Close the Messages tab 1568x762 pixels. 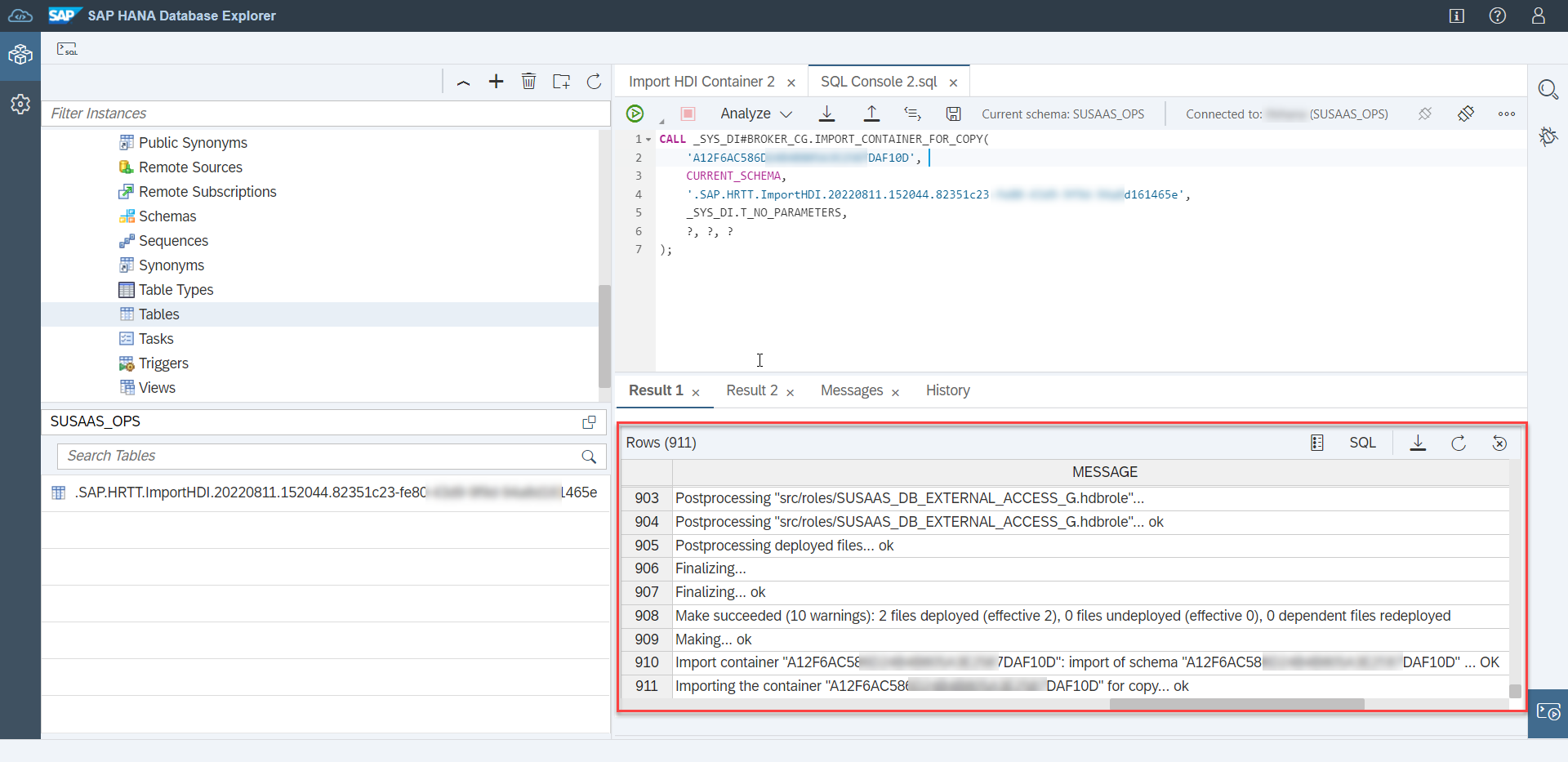pyautogui.click(x=895, y=393)
